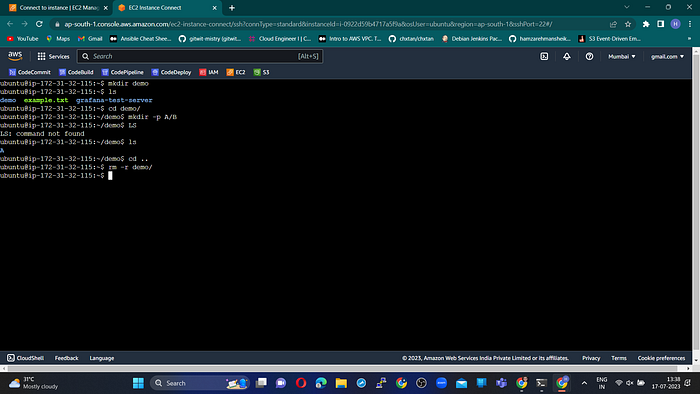
Task: Expand the Mumbai region dropdown
Action: [x=621, y=56]
